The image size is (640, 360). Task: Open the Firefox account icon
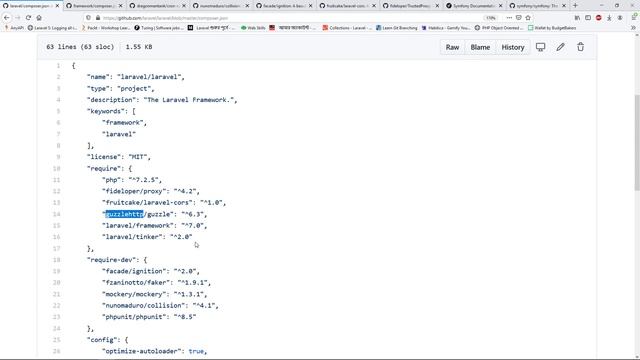coord(620,18)
